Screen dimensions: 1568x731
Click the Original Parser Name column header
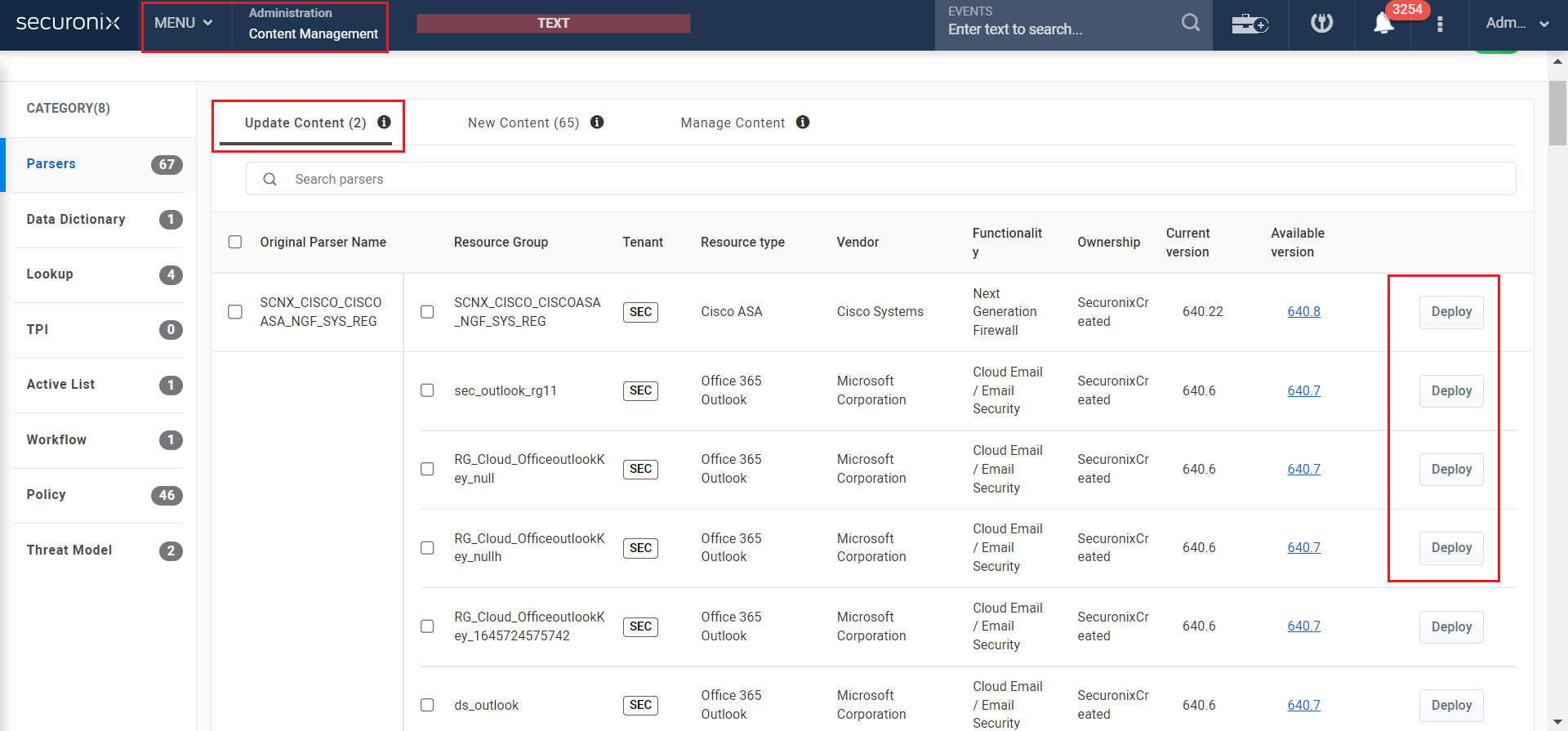coord(323,242)
